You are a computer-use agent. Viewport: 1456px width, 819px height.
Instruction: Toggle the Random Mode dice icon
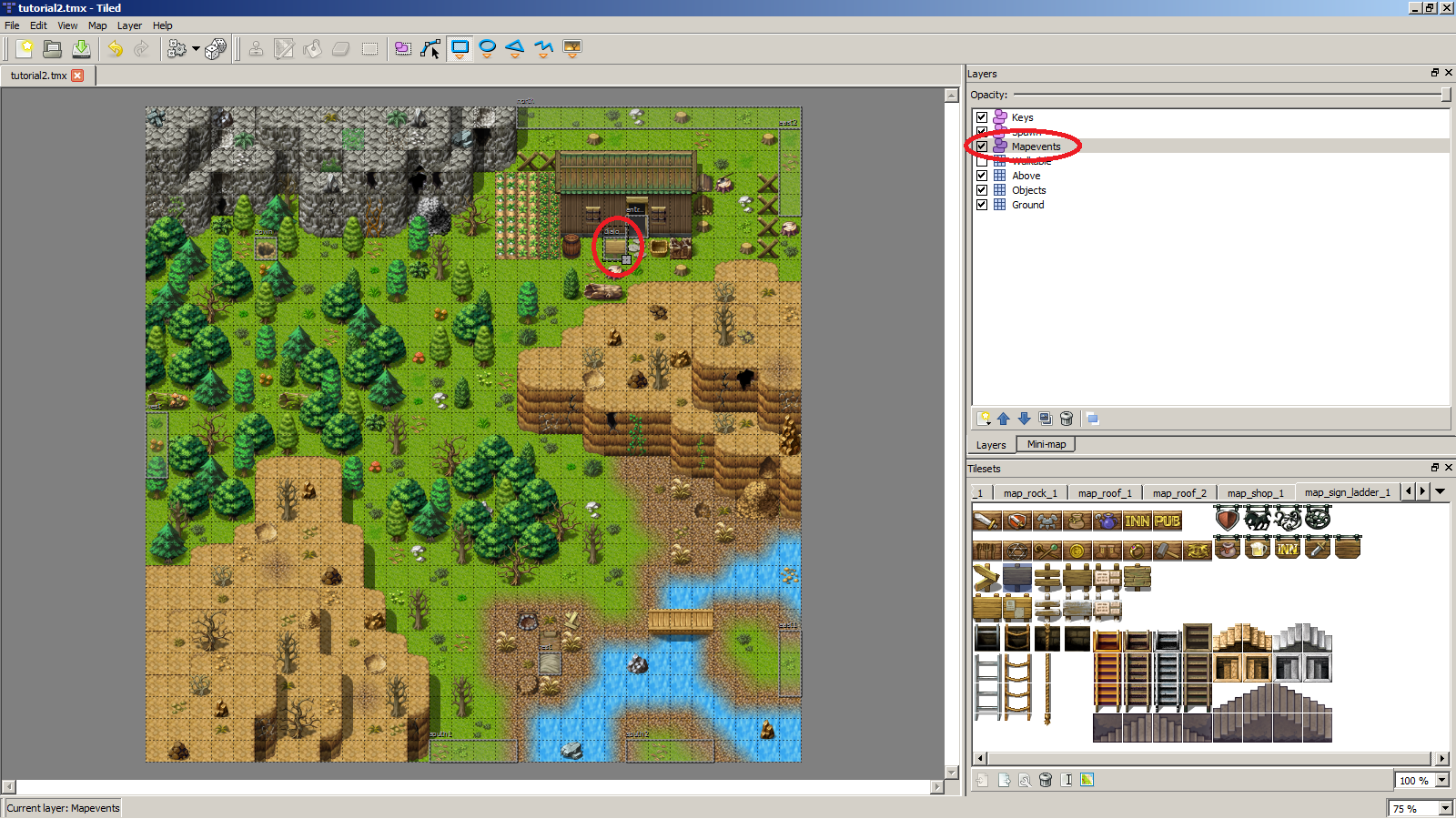pos(216,48)
